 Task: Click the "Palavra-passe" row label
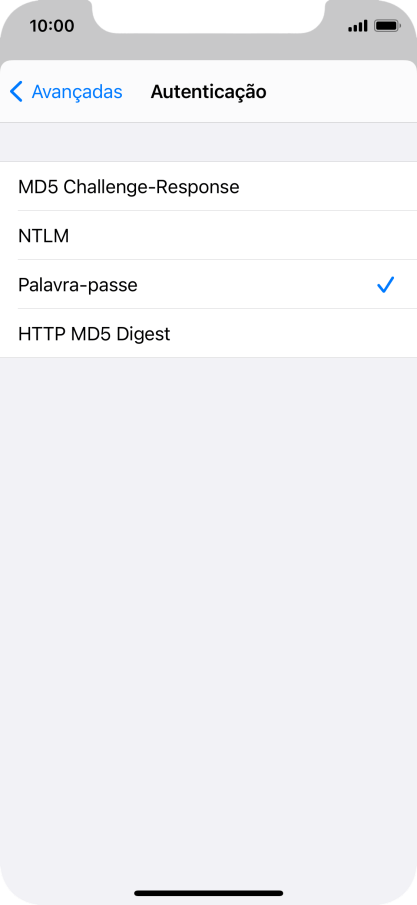pos(78,285)
